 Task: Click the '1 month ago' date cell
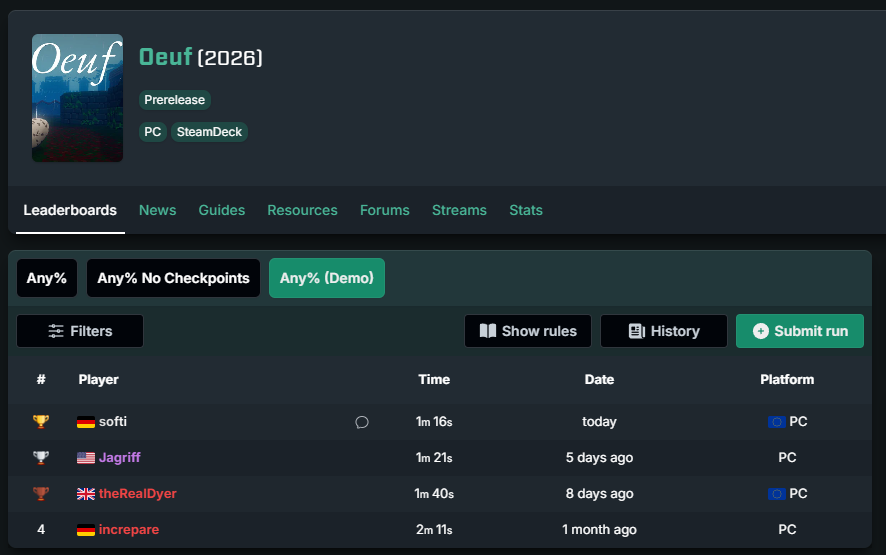pyautogui.click(x=599, y=530)
